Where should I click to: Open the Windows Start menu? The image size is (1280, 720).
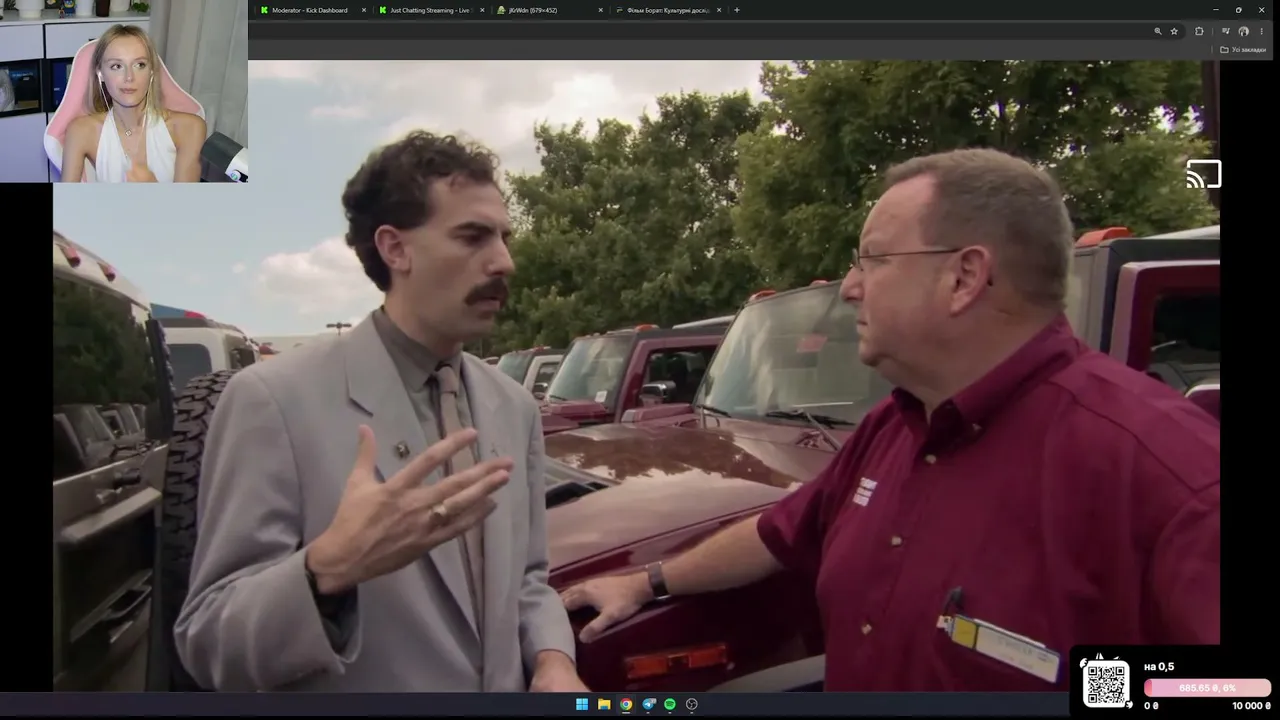tap(582, 704)
